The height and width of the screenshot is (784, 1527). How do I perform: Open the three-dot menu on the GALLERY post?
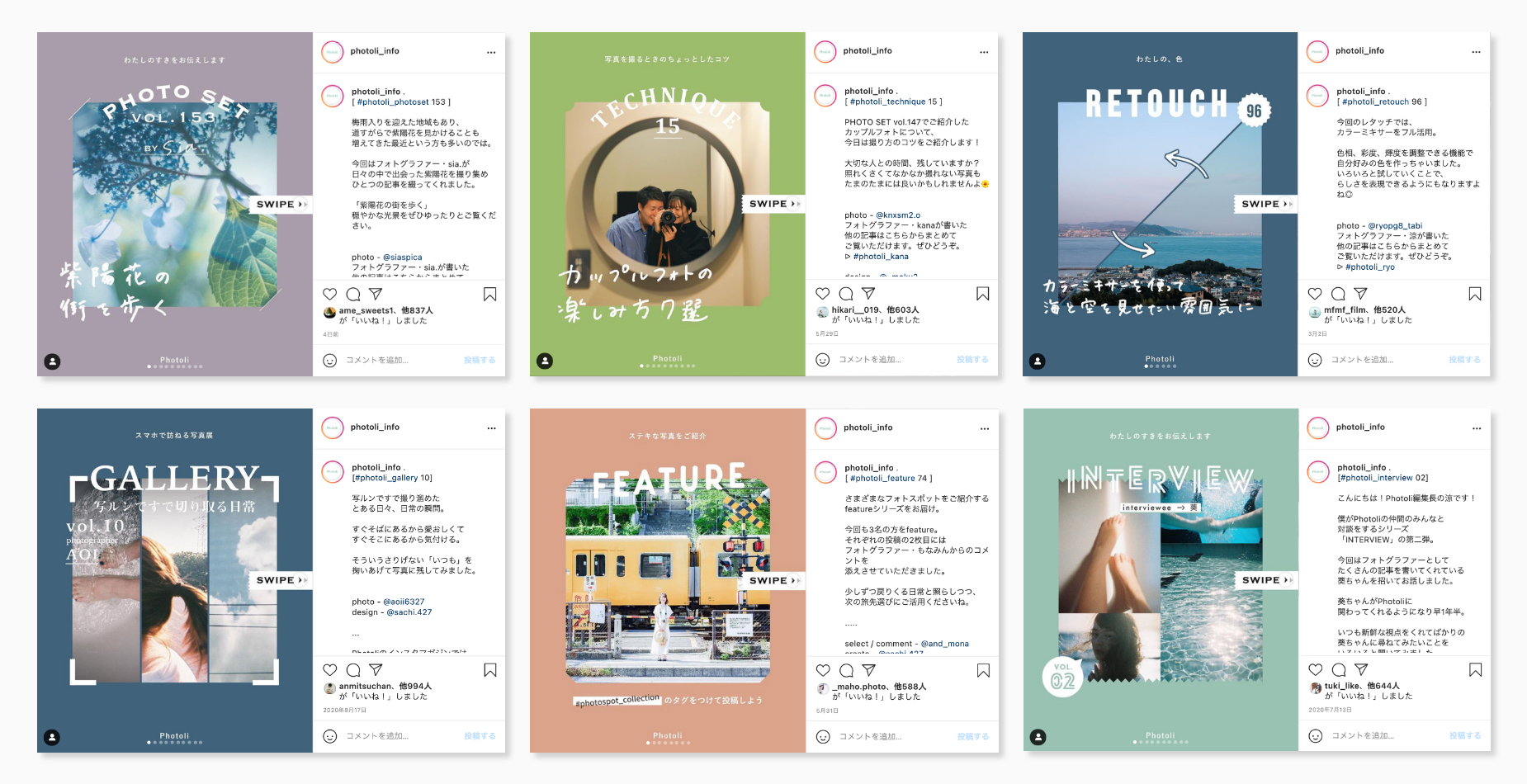point(491,428)
